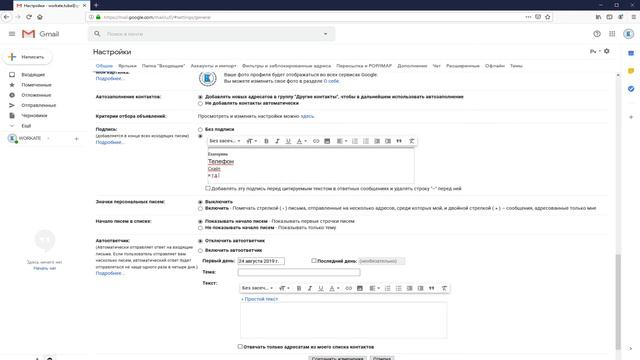Apply bulleted list in signature editor

366,141
